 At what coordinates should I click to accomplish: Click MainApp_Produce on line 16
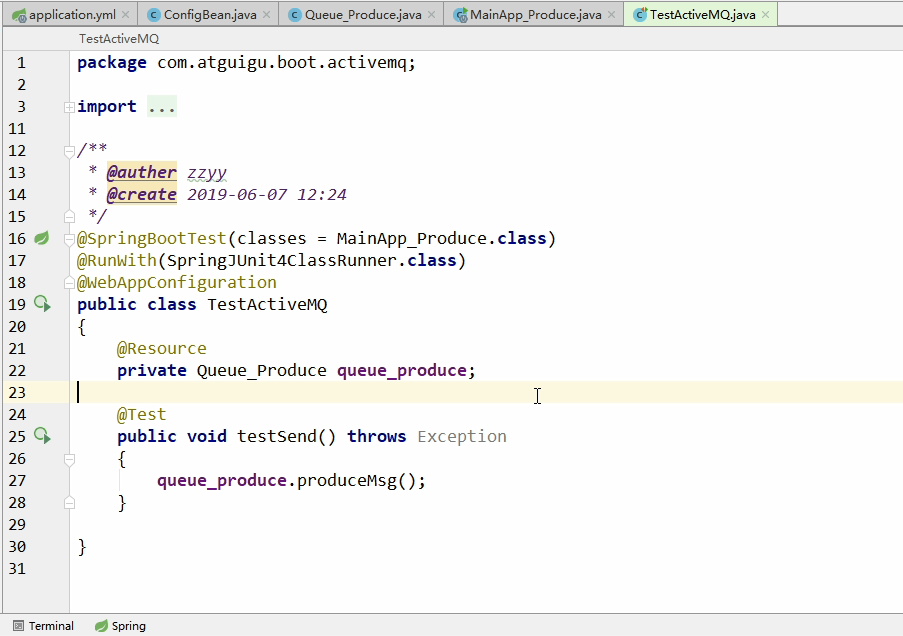tap(412, 238)
